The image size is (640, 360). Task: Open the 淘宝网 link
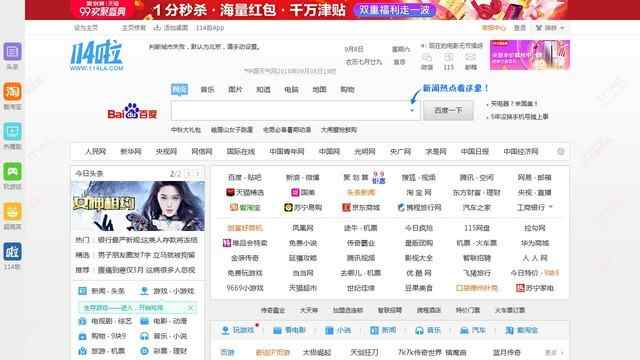pyautogui.click(x=419, y=192)
